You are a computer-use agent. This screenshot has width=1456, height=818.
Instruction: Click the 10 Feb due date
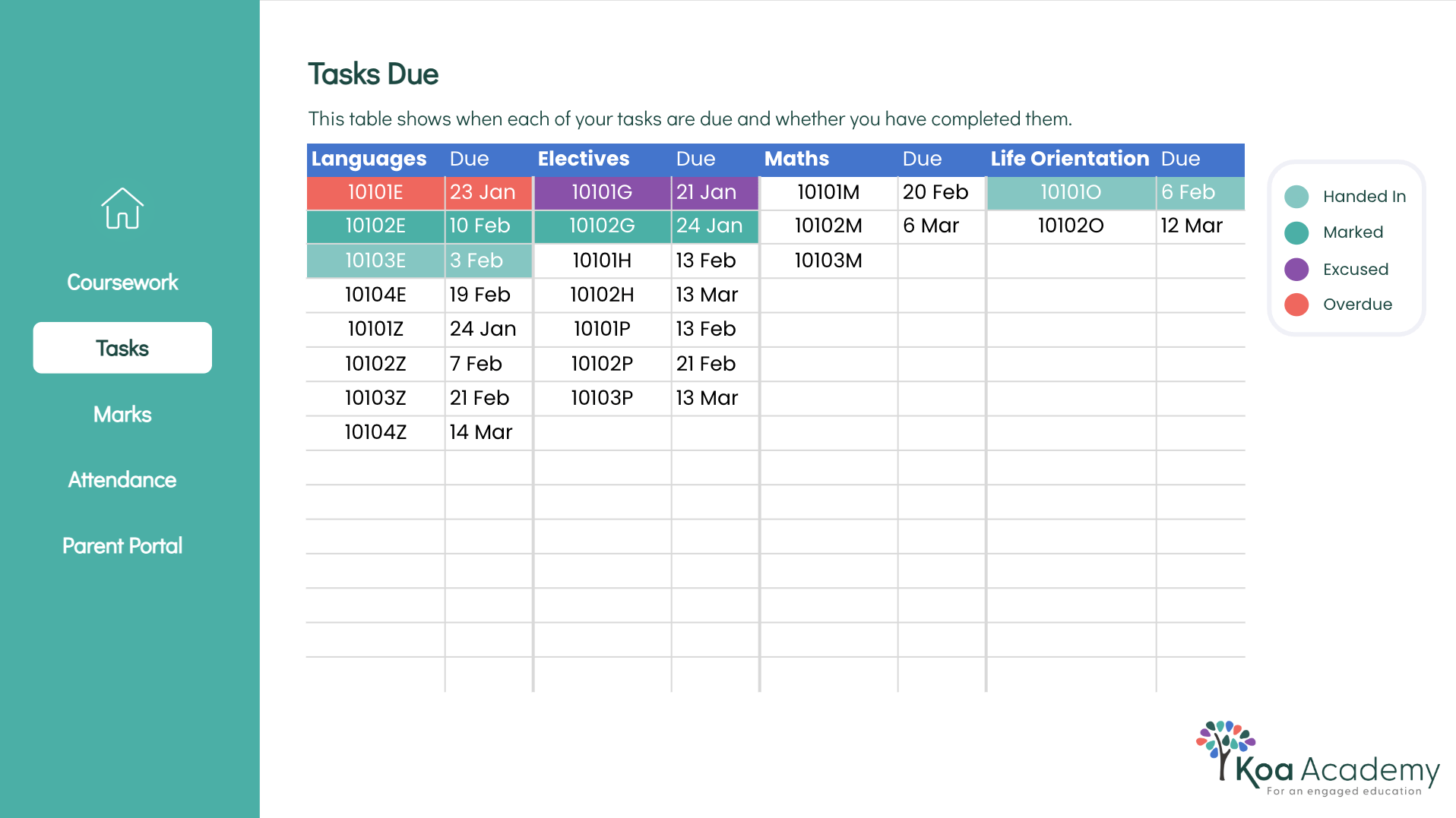[488, 226]
